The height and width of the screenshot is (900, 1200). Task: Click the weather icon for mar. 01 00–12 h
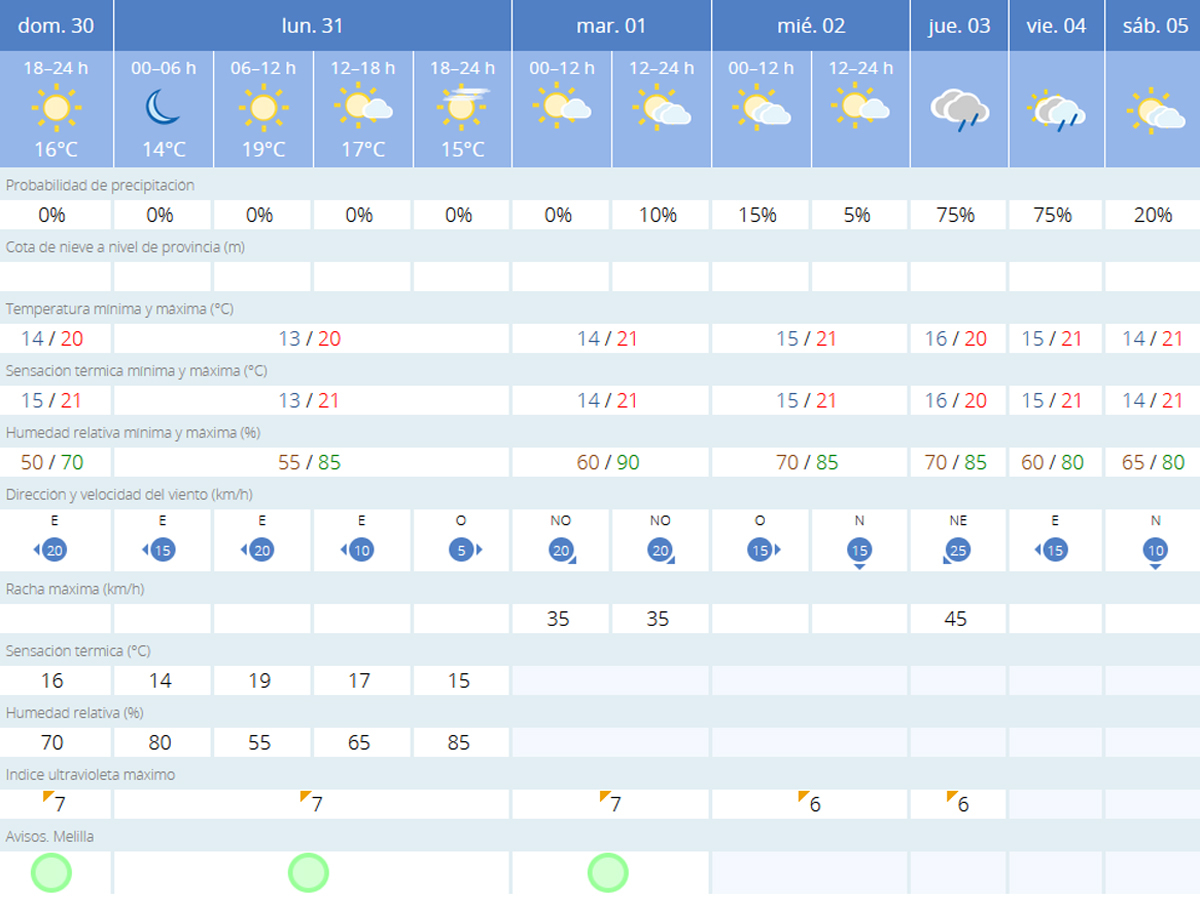562,106
